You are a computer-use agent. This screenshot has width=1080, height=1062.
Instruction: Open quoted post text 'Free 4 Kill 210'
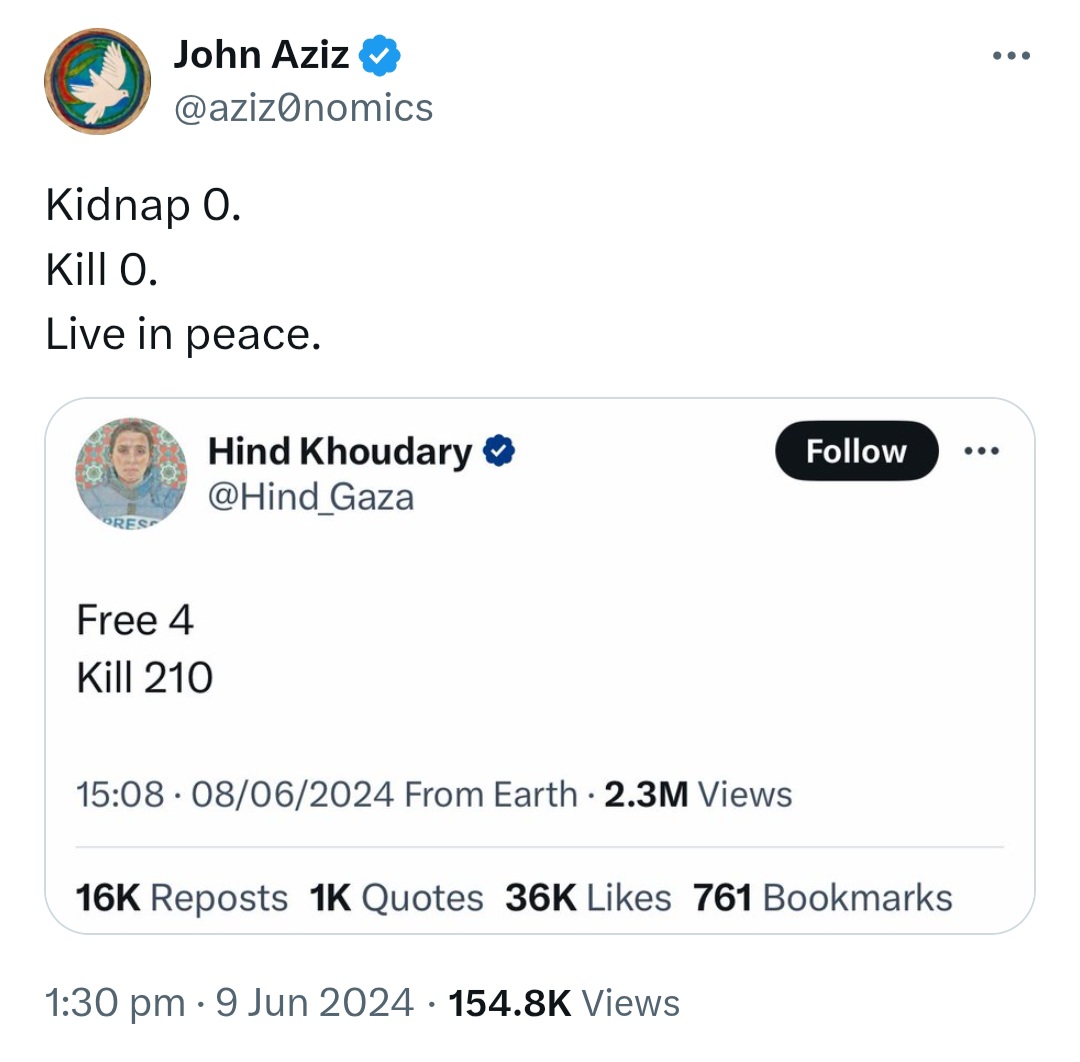point(145,648)
